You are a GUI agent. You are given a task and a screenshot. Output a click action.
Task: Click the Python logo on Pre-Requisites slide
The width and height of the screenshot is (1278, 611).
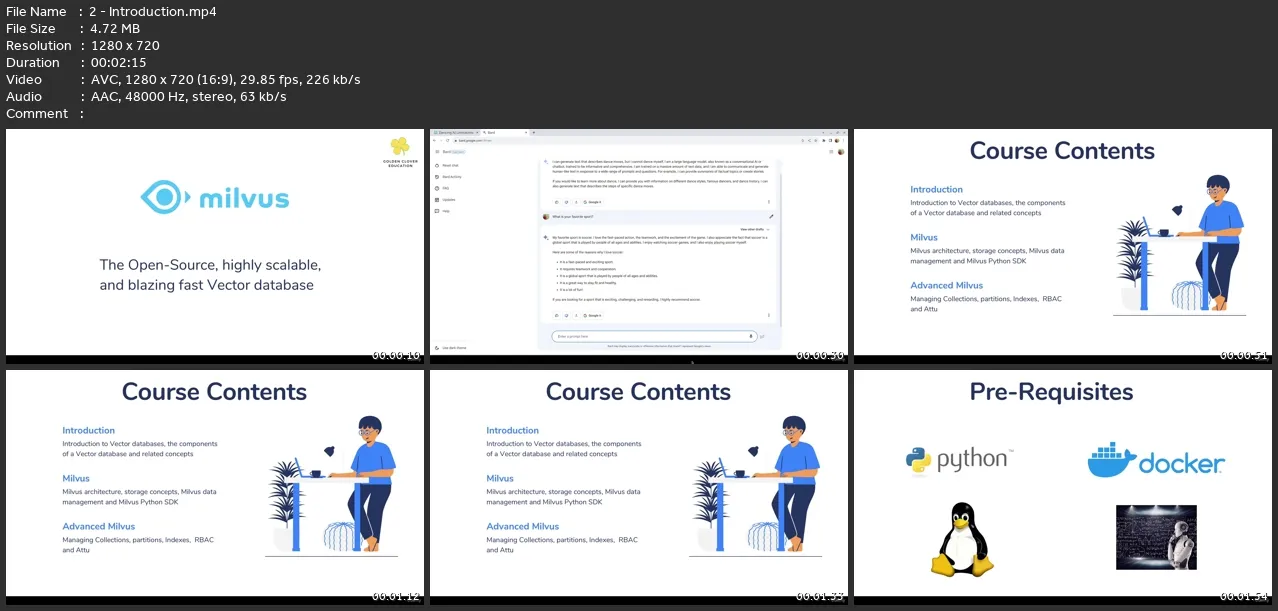[959, 459]
